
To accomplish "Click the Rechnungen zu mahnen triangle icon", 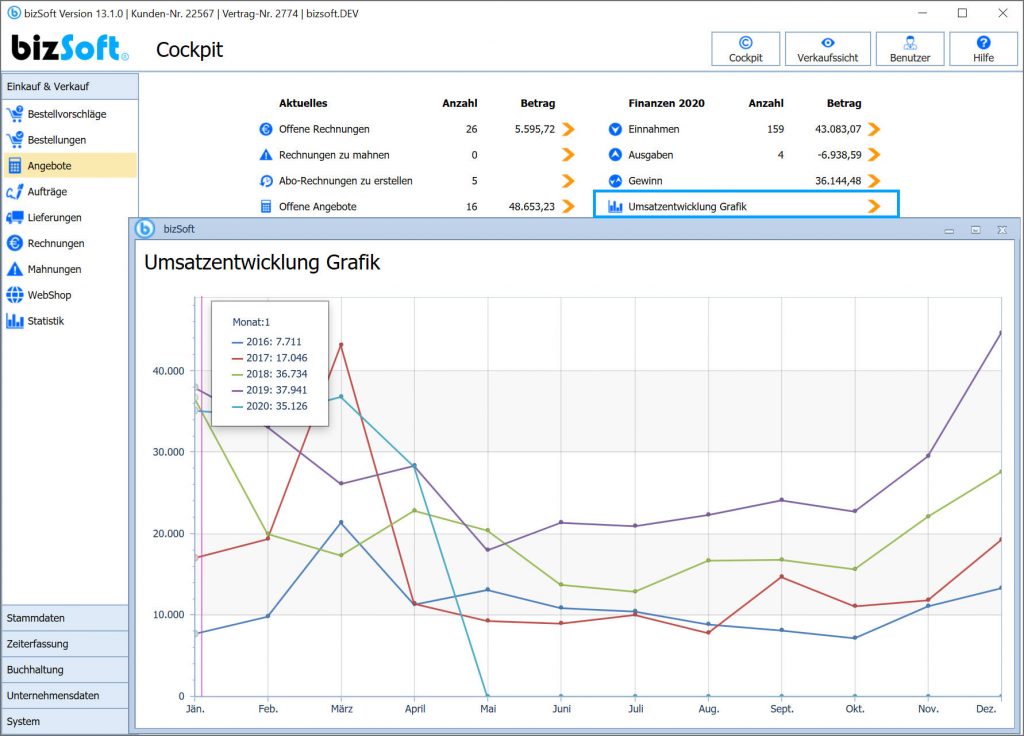I will coord(266,155).
